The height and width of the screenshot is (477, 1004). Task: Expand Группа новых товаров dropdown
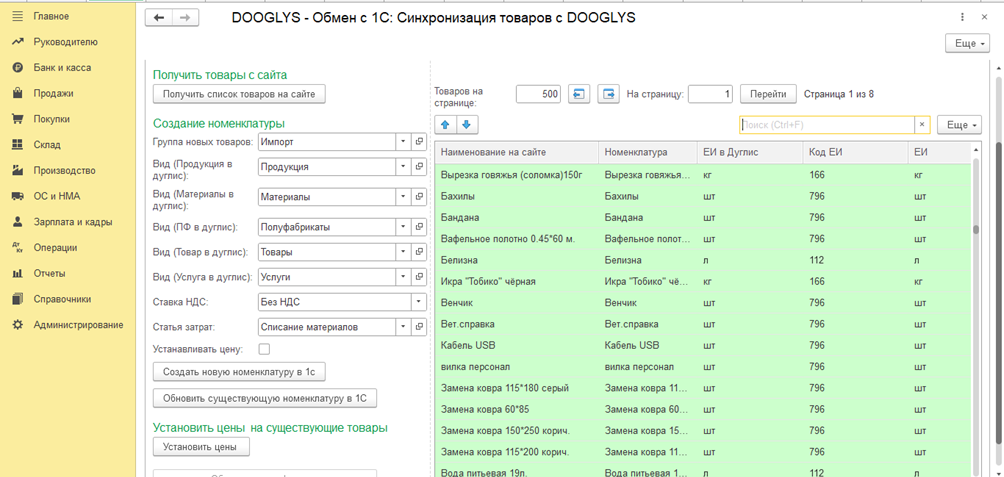click(x=403, y=141)
